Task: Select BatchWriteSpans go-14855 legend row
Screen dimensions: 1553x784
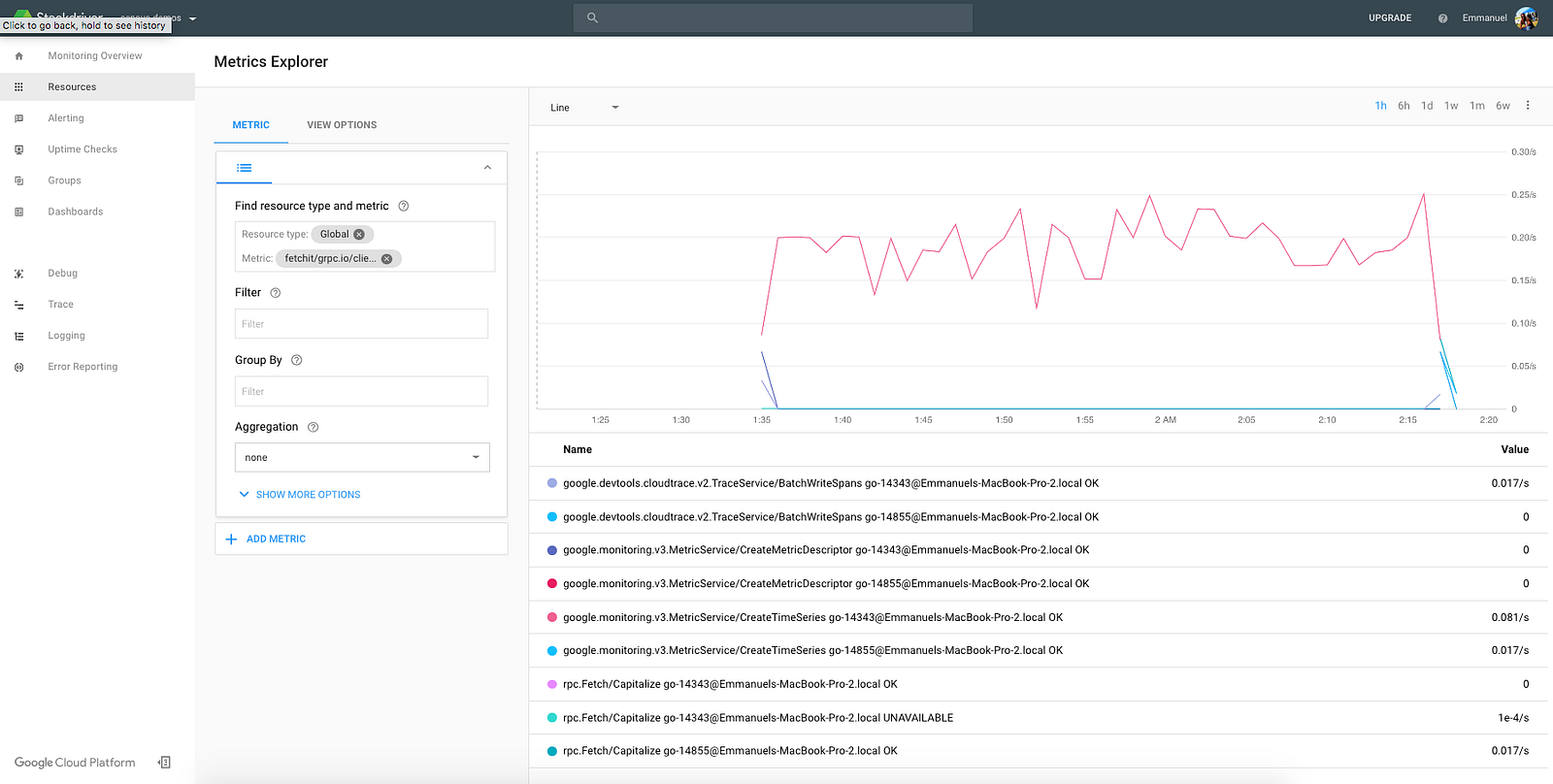Action: point(1039,517)
